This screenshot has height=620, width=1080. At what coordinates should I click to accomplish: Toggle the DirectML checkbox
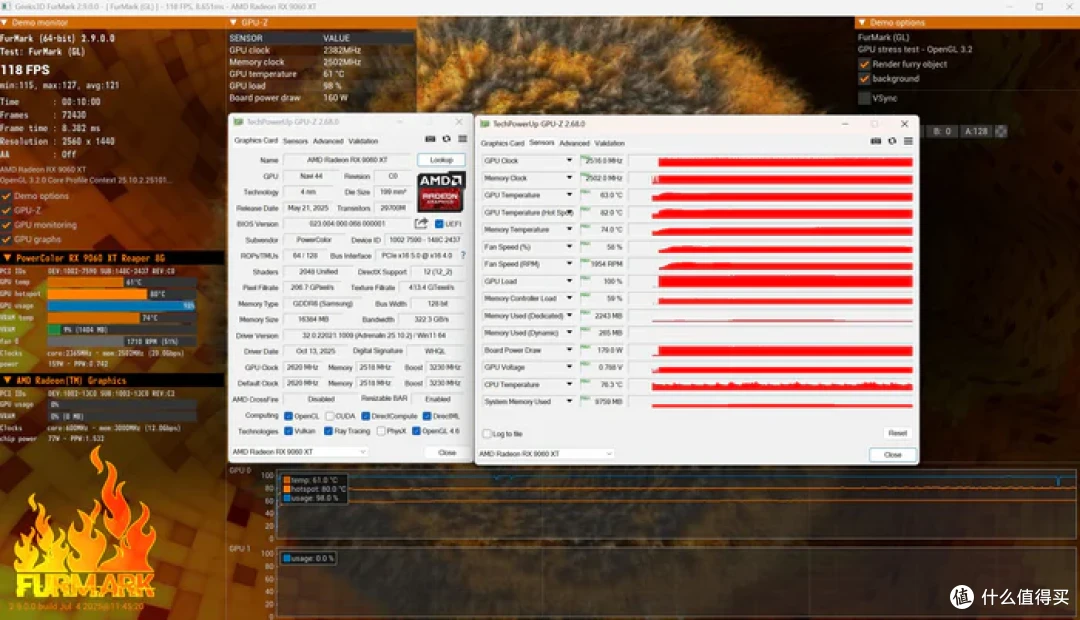coord(427,416)
